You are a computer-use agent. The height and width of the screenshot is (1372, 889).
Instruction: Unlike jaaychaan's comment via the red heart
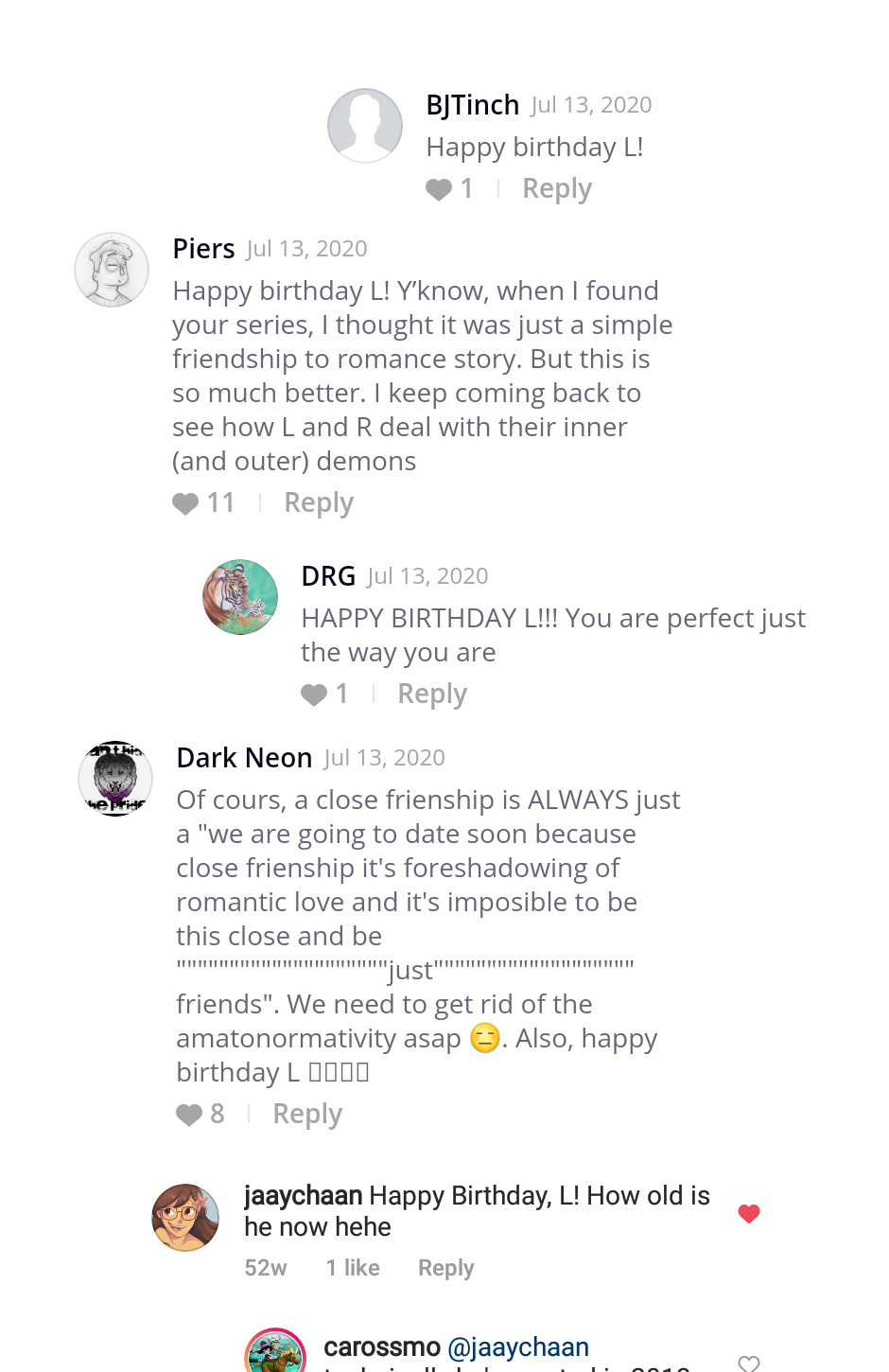click(749, 1214)
